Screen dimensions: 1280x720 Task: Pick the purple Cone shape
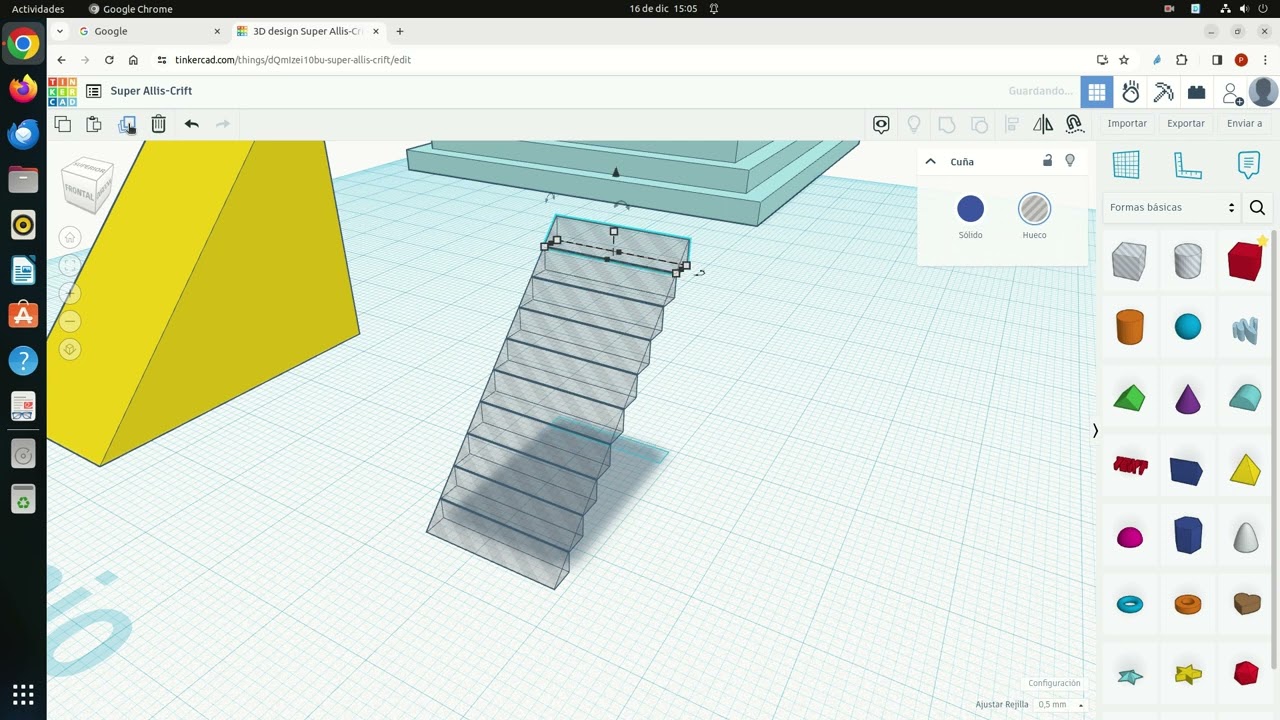1187,398
